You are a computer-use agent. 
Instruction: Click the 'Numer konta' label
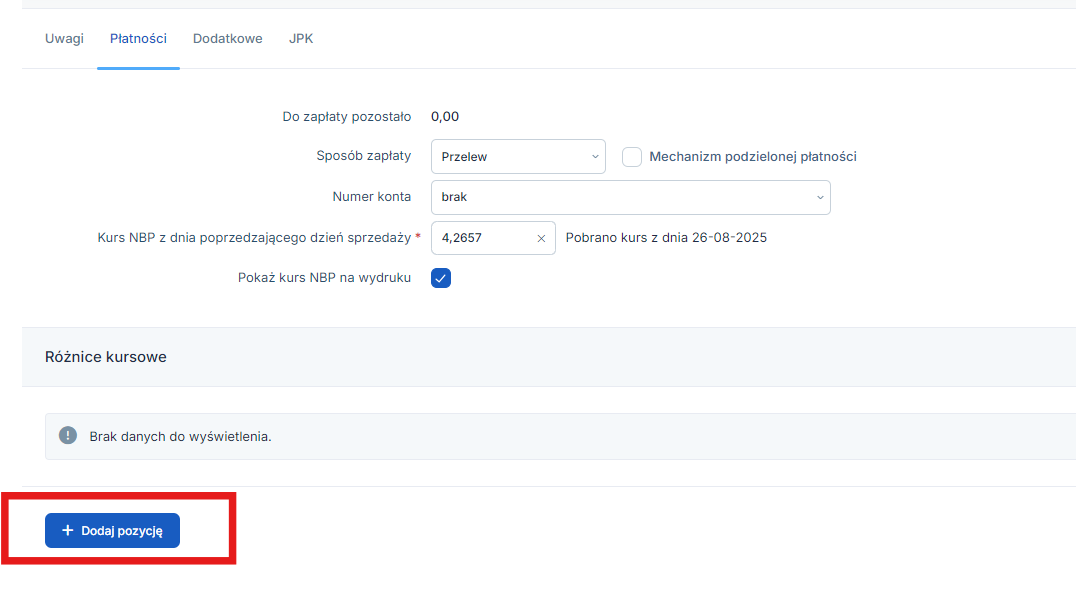372,196
